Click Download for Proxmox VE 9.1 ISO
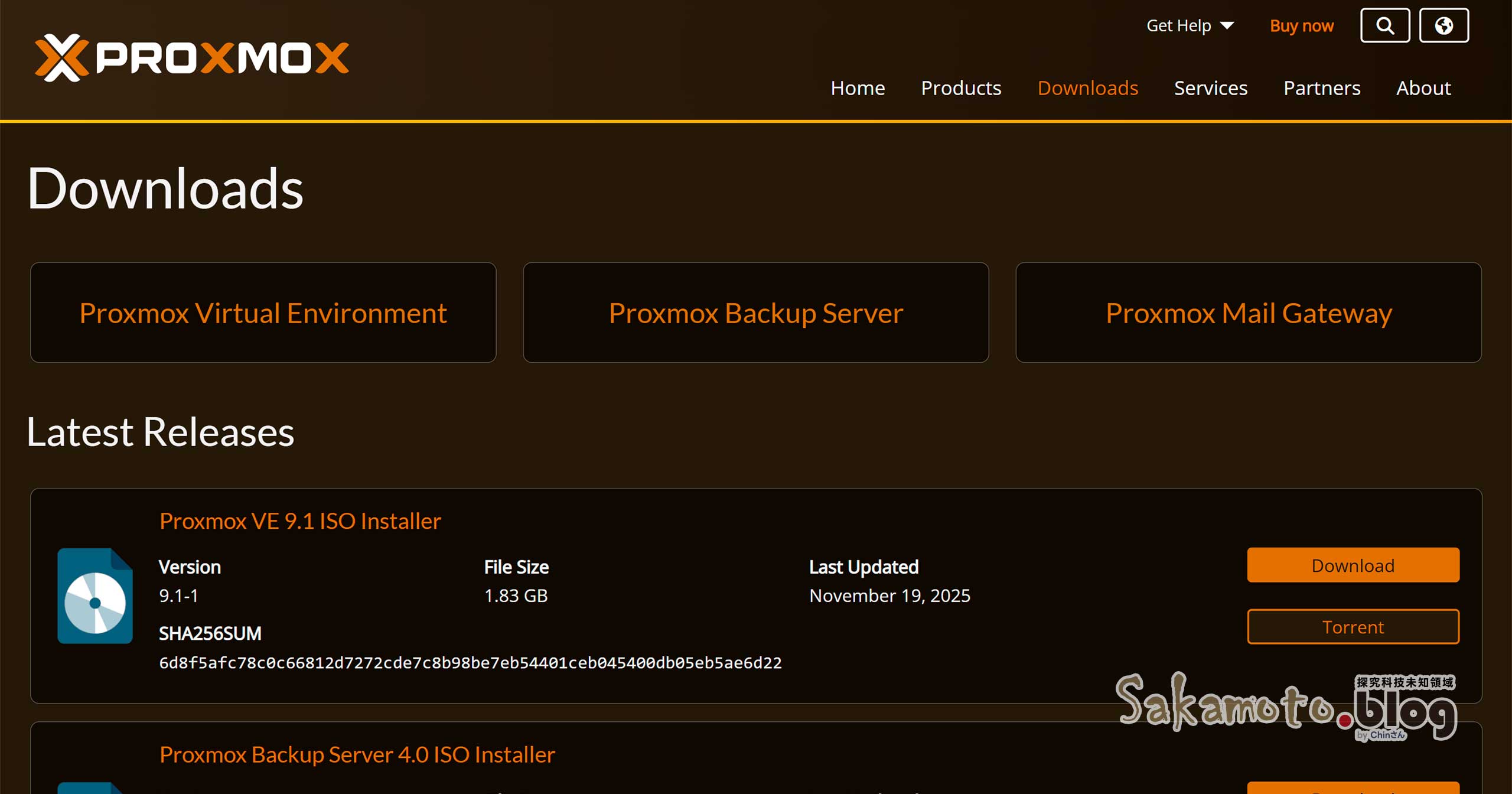1512x794 pixels. (x=1353, y=565)
